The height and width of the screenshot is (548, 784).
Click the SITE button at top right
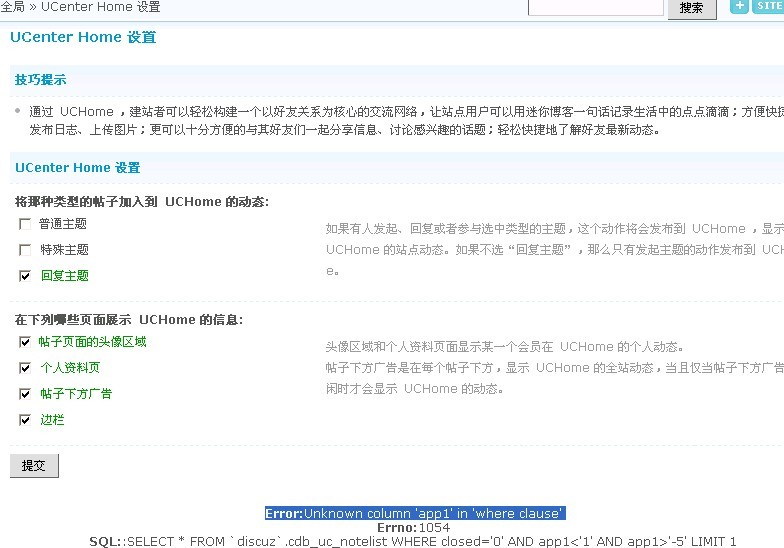point(768,6)
